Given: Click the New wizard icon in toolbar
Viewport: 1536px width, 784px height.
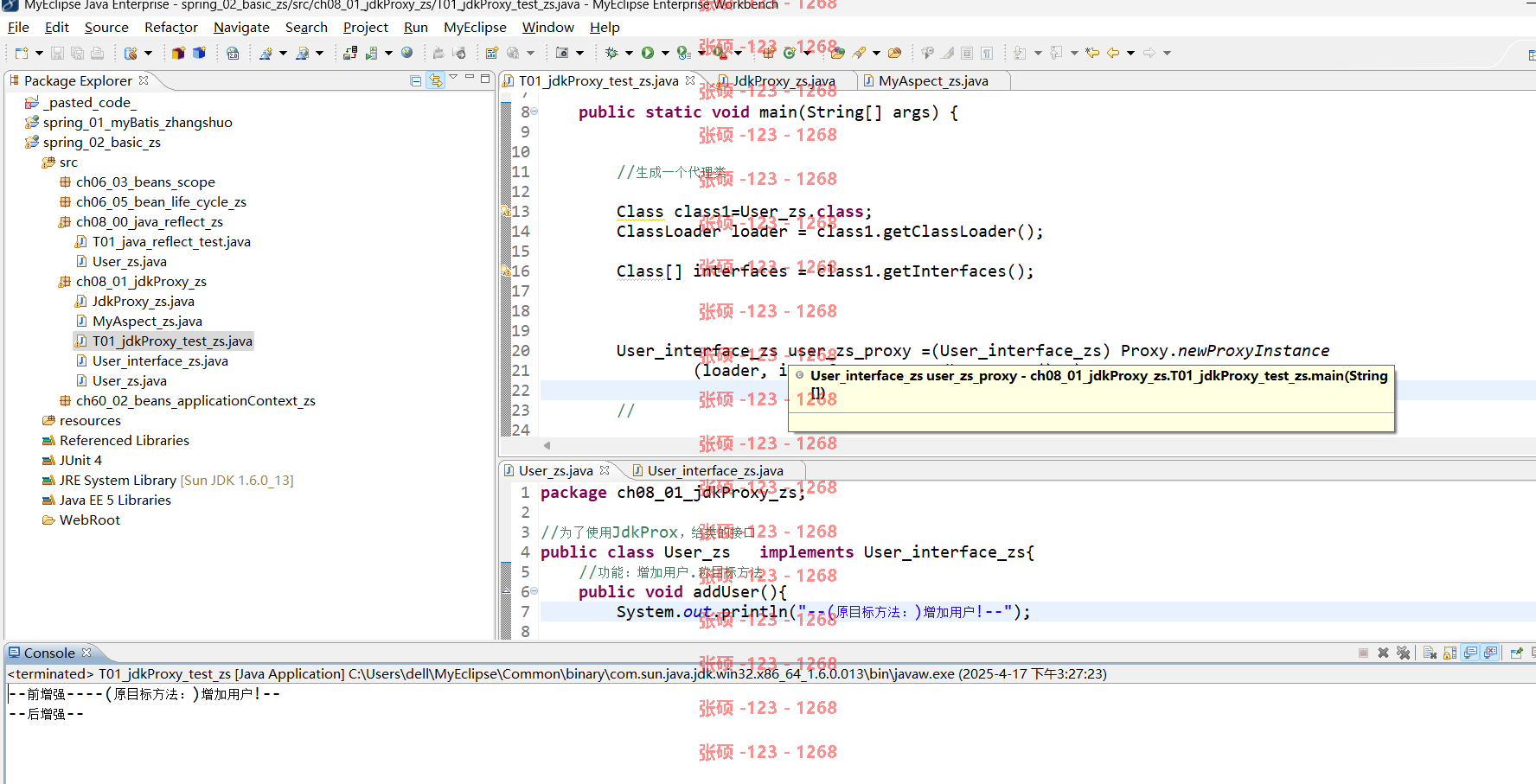Looking at the screenshot, I should [22, 53].
